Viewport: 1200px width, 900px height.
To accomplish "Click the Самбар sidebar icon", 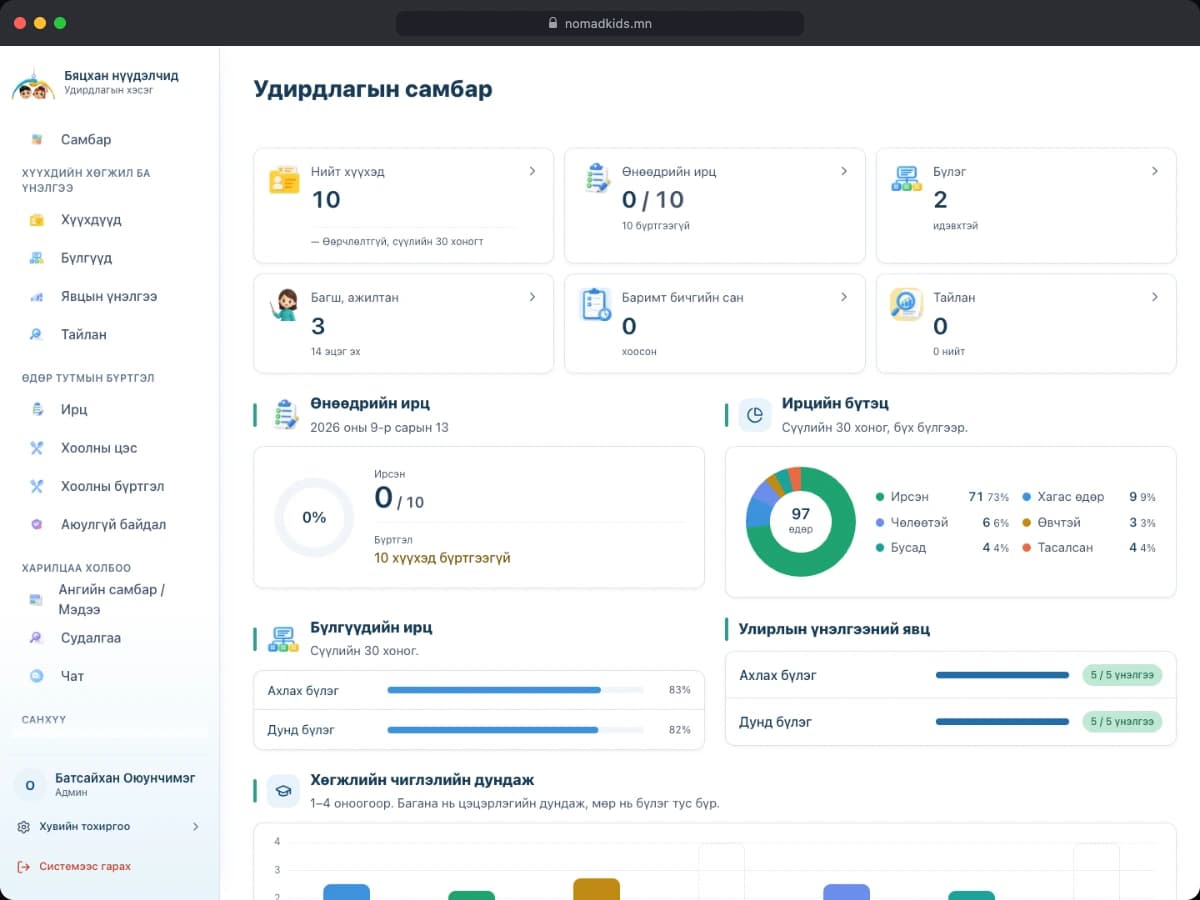I will coord(37,139).
